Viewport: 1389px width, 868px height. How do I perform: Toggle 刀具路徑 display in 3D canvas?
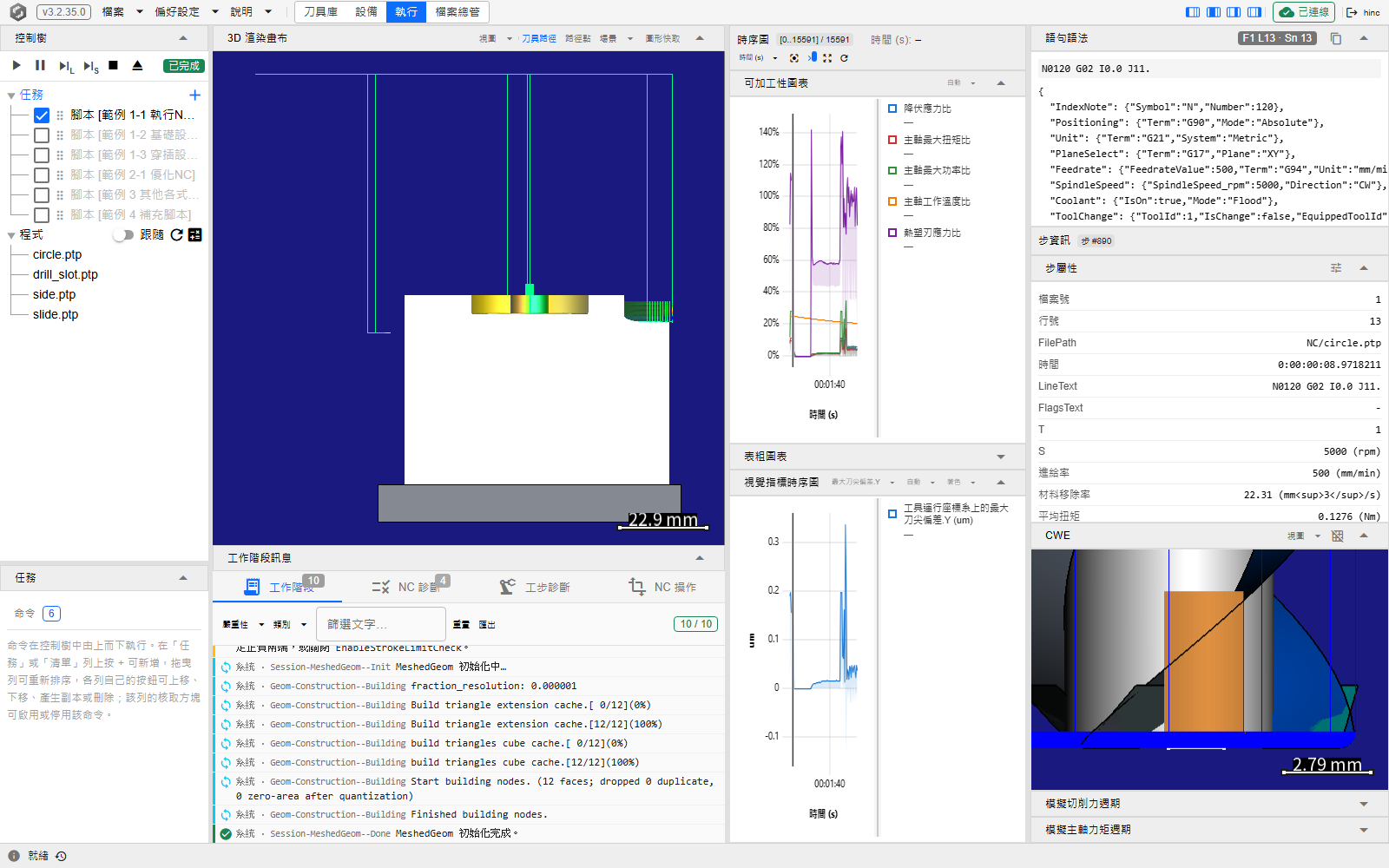(539, 38)
